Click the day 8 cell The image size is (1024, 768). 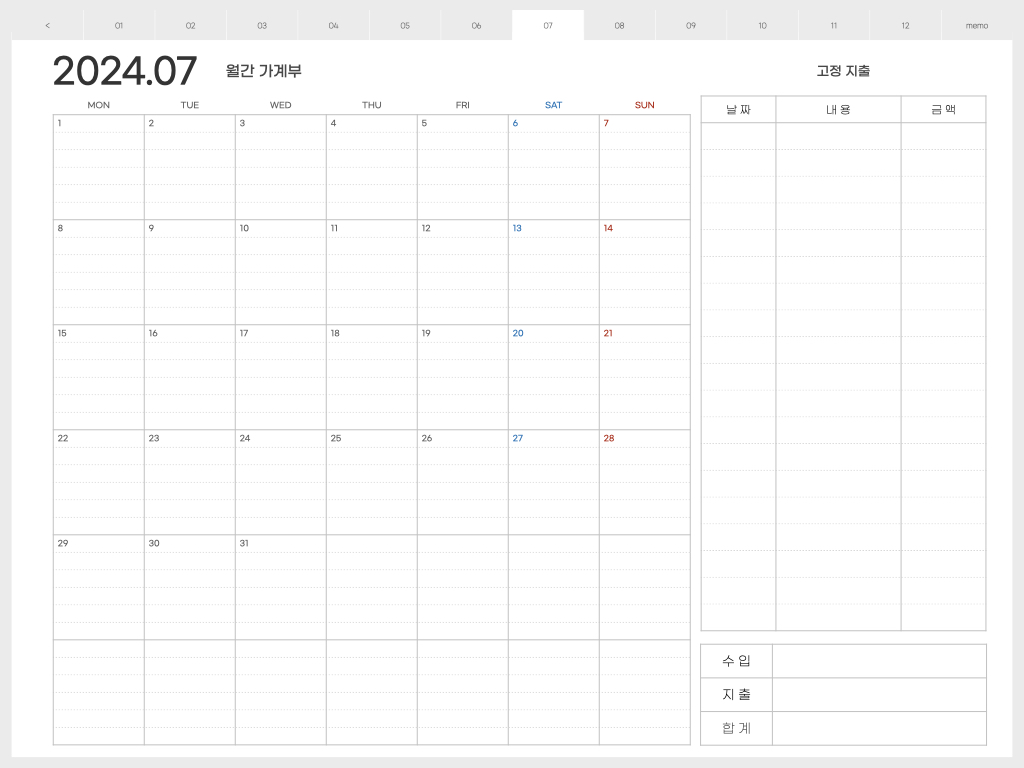[x=99, y=272]
